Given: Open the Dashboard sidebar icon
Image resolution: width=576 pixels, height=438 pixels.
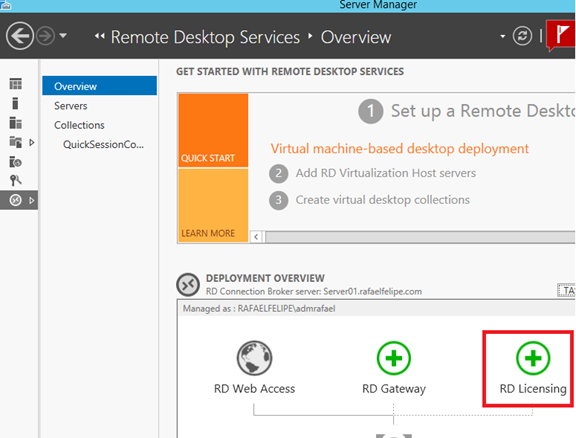Looking at the screenshot, I should 15,84.
